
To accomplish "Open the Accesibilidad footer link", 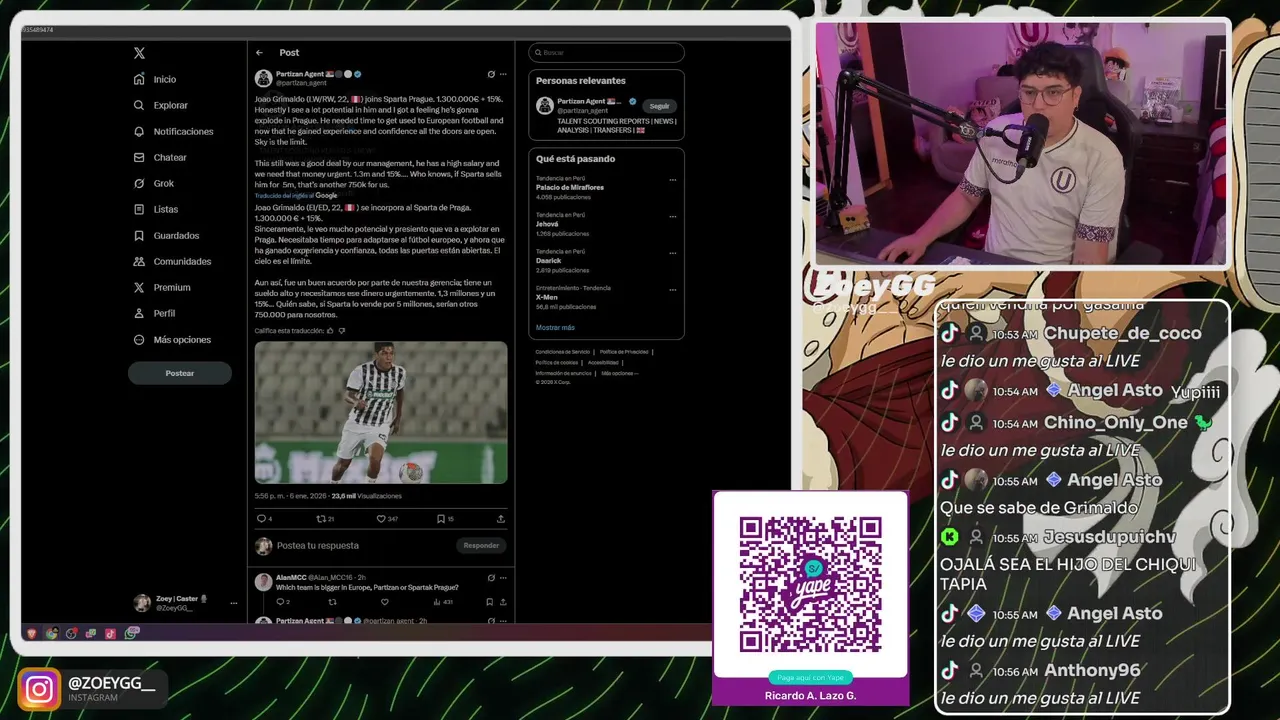I will pyautogui.click(x=603, y=362).
